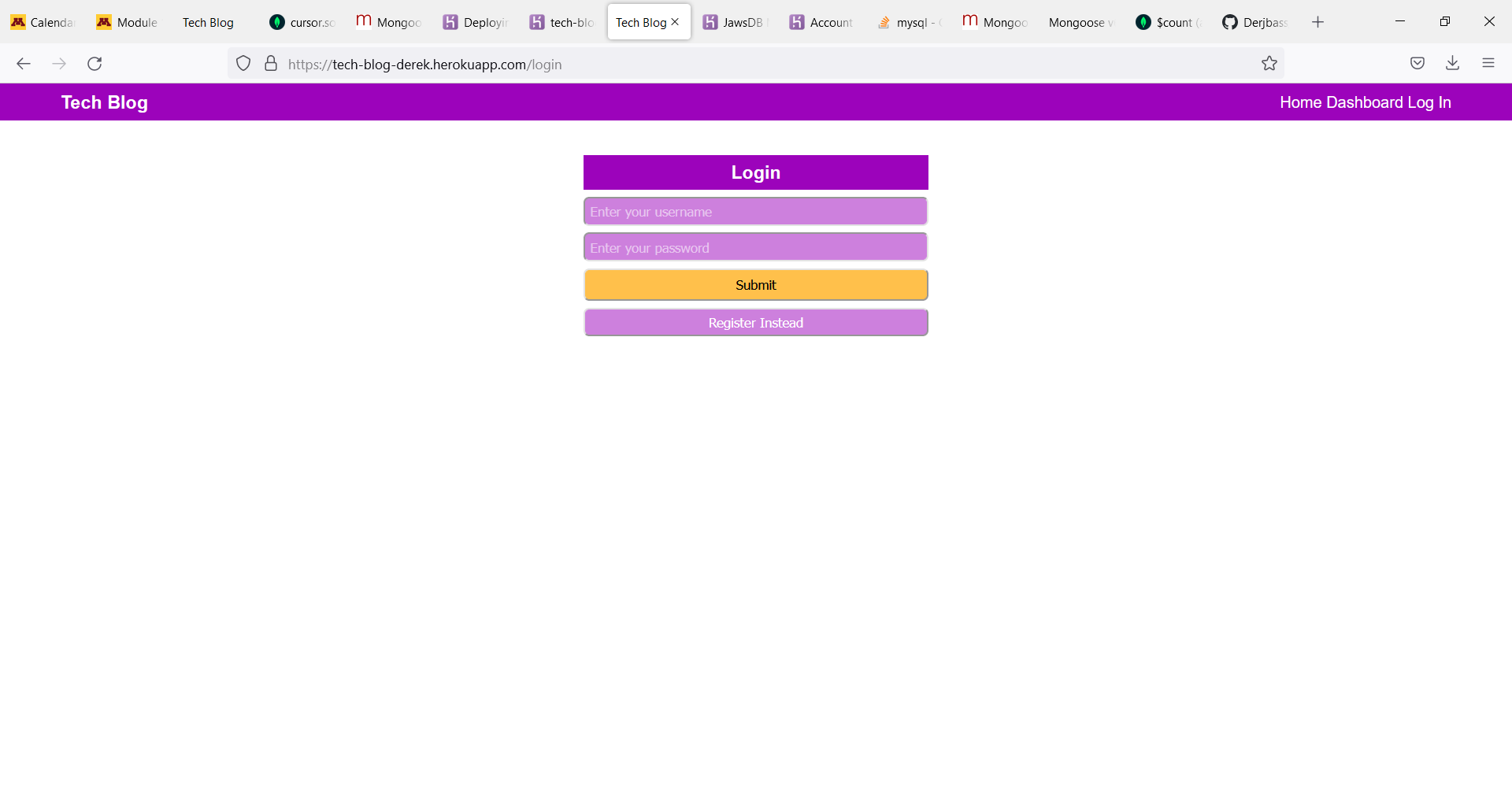Click the padlock icon in the address bar
This screenshot has height=811, width=1512.
271,64
